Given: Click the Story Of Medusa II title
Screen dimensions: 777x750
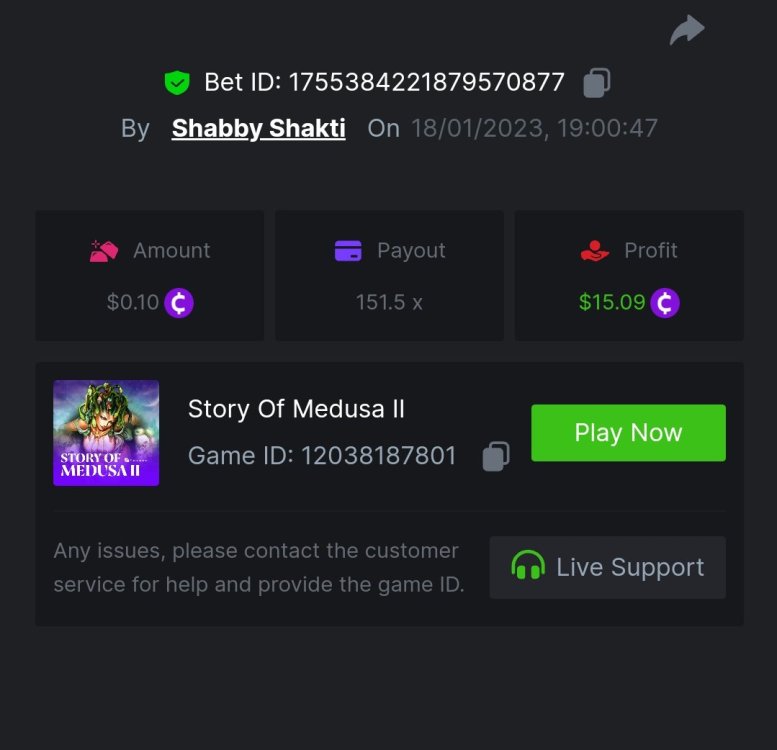Looking at the screenshot, I should [x=296, y=409].
